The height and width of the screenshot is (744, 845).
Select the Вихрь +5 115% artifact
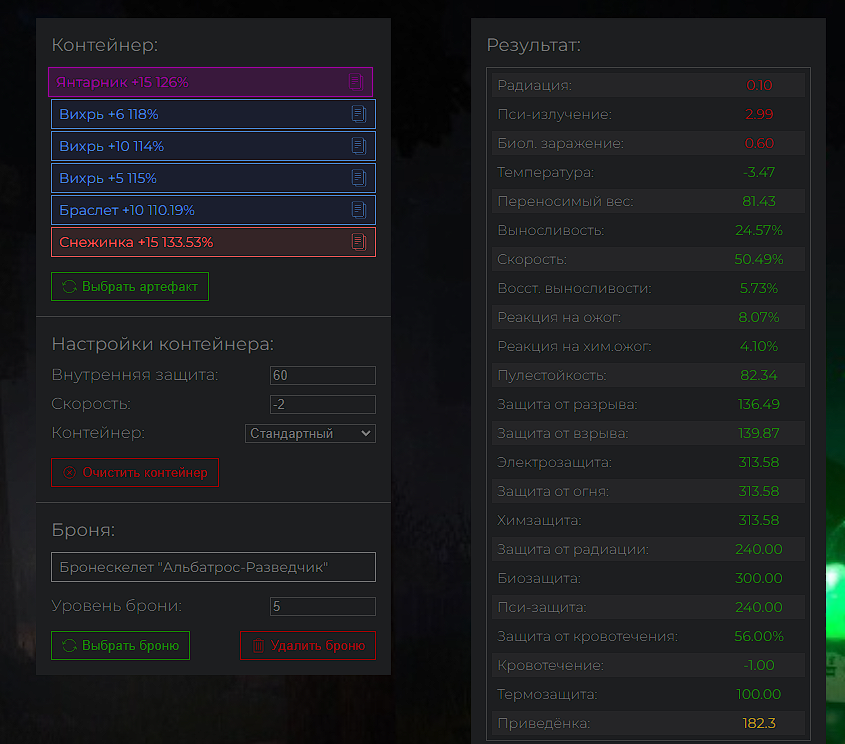point(213,178)
